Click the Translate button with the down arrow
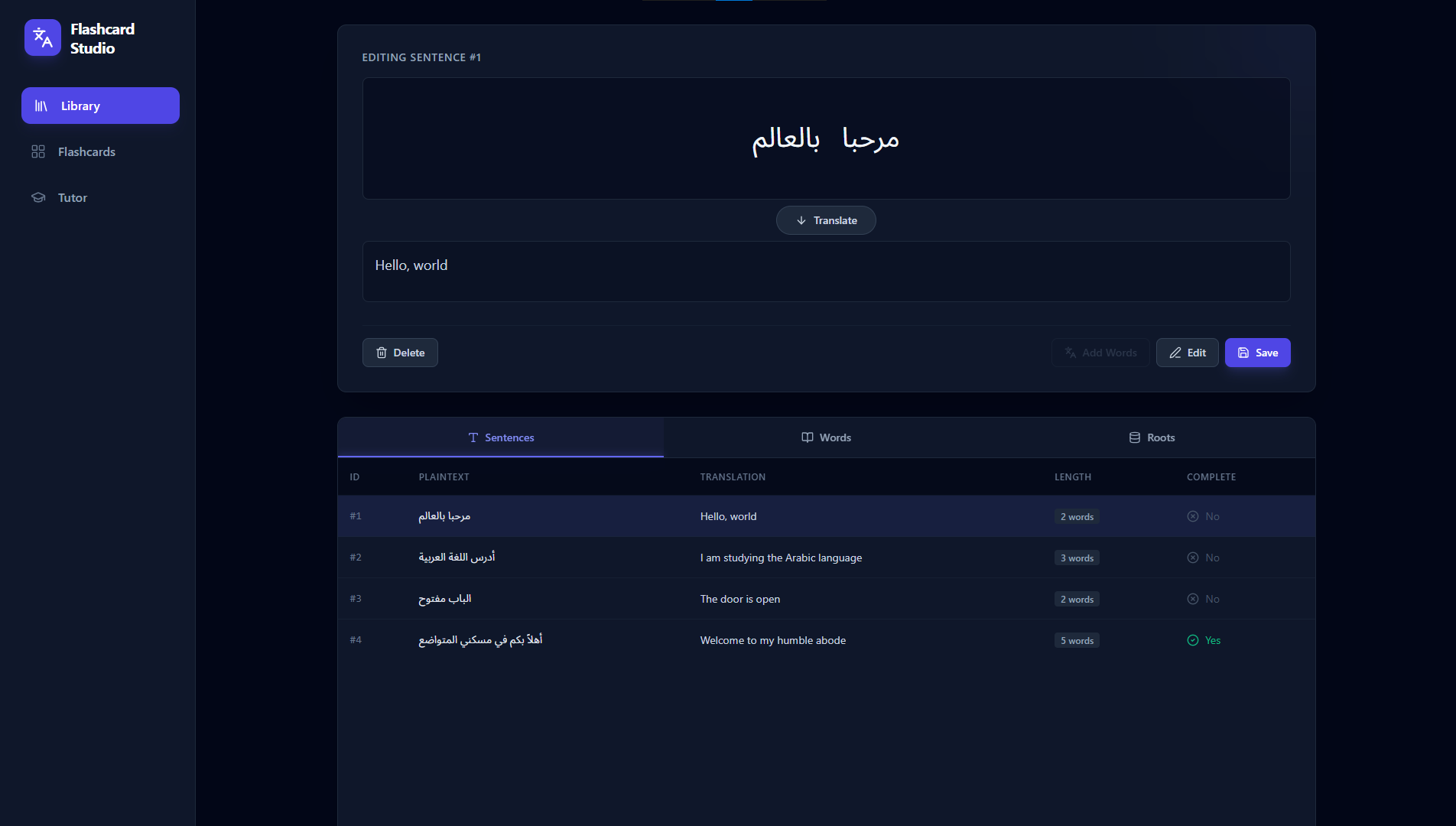The width and height of the screenshot is (1456, 826). 826,220
